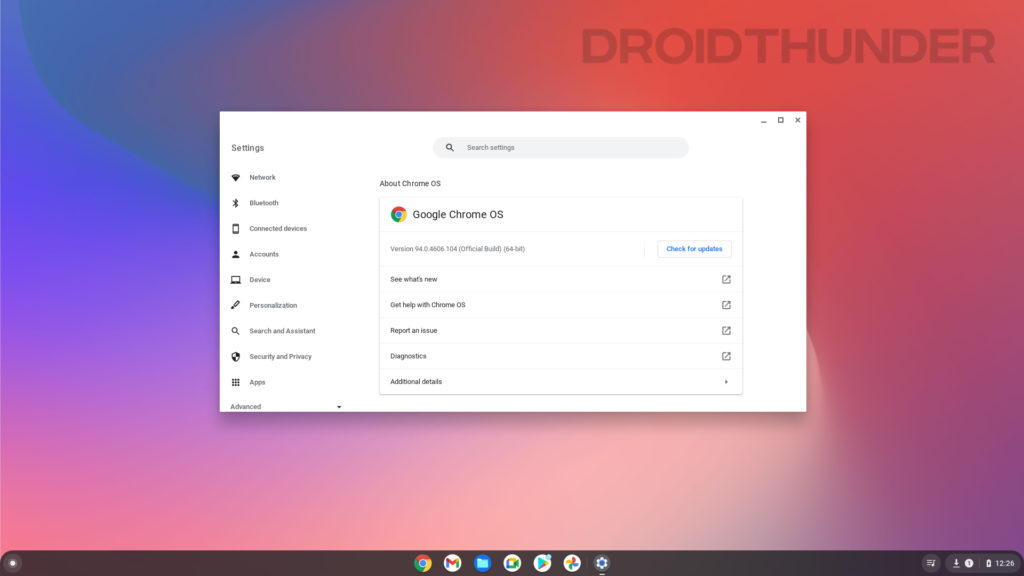Open the launcher circle button
Viewport: 1024px width, 576px height.
coord(12,563)
